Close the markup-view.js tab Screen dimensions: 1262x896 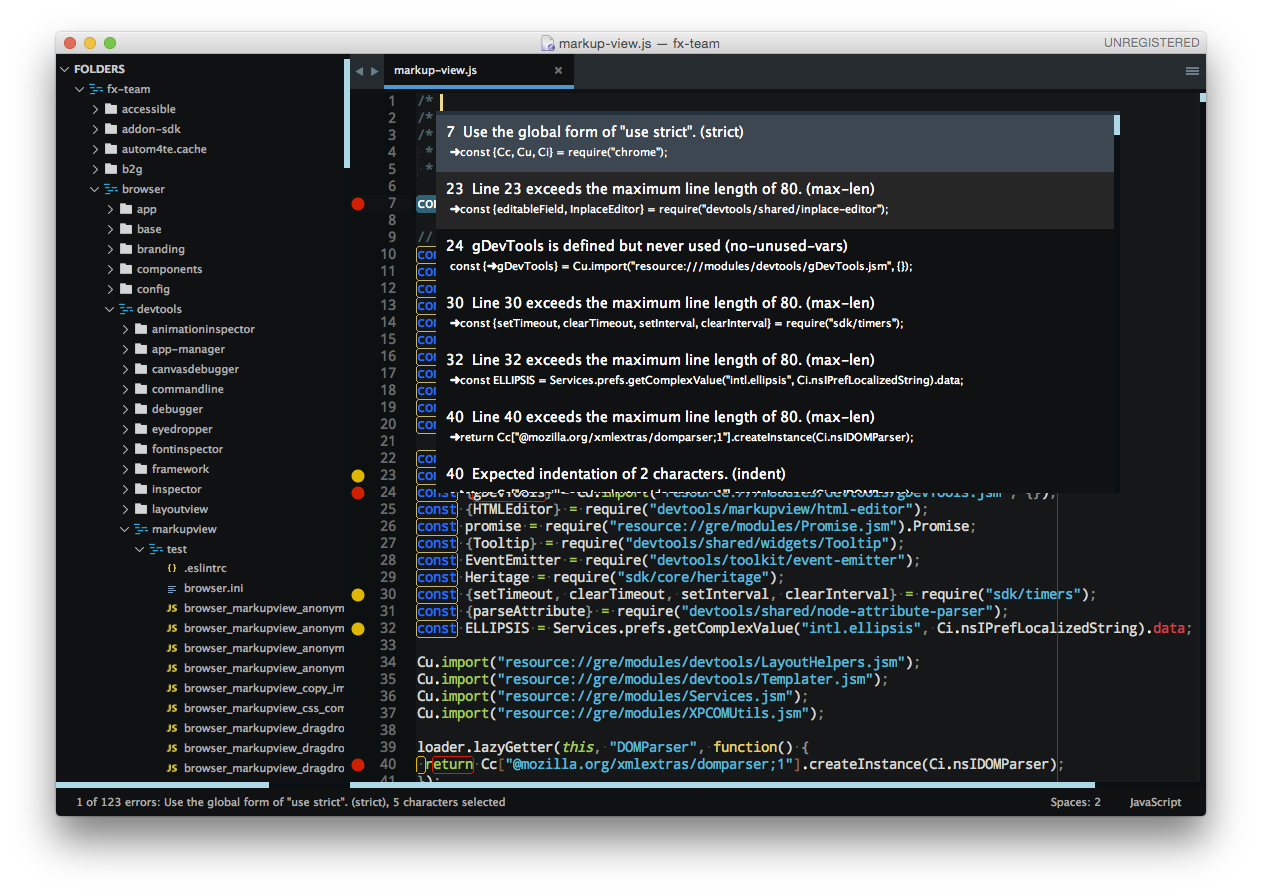point(558,71)
